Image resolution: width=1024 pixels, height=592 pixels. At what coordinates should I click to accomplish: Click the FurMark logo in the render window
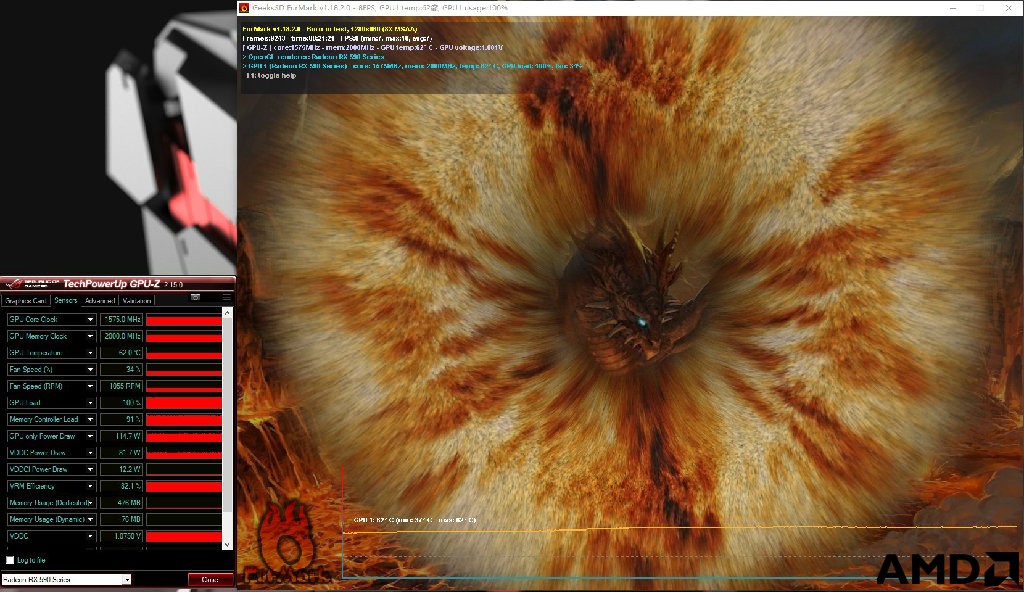288,544
